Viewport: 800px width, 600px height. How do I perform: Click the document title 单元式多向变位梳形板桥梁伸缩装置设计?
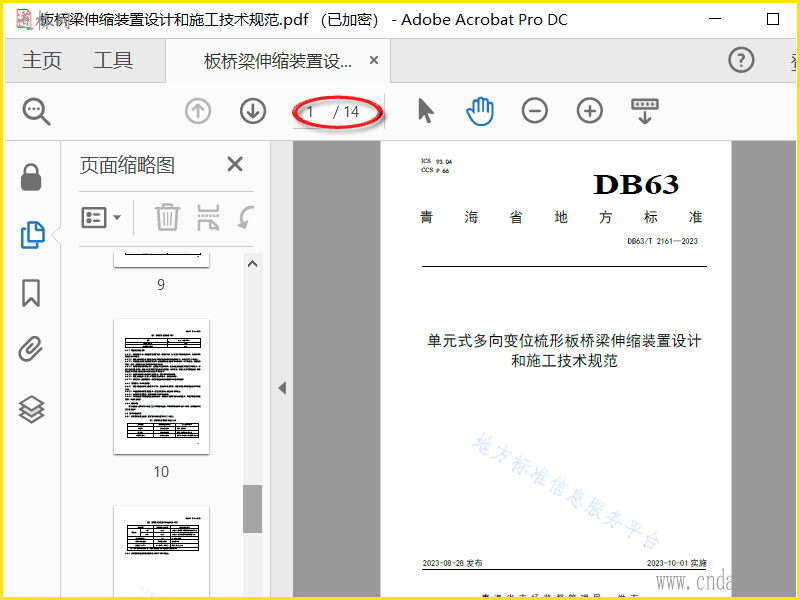(x=564, y=340)
